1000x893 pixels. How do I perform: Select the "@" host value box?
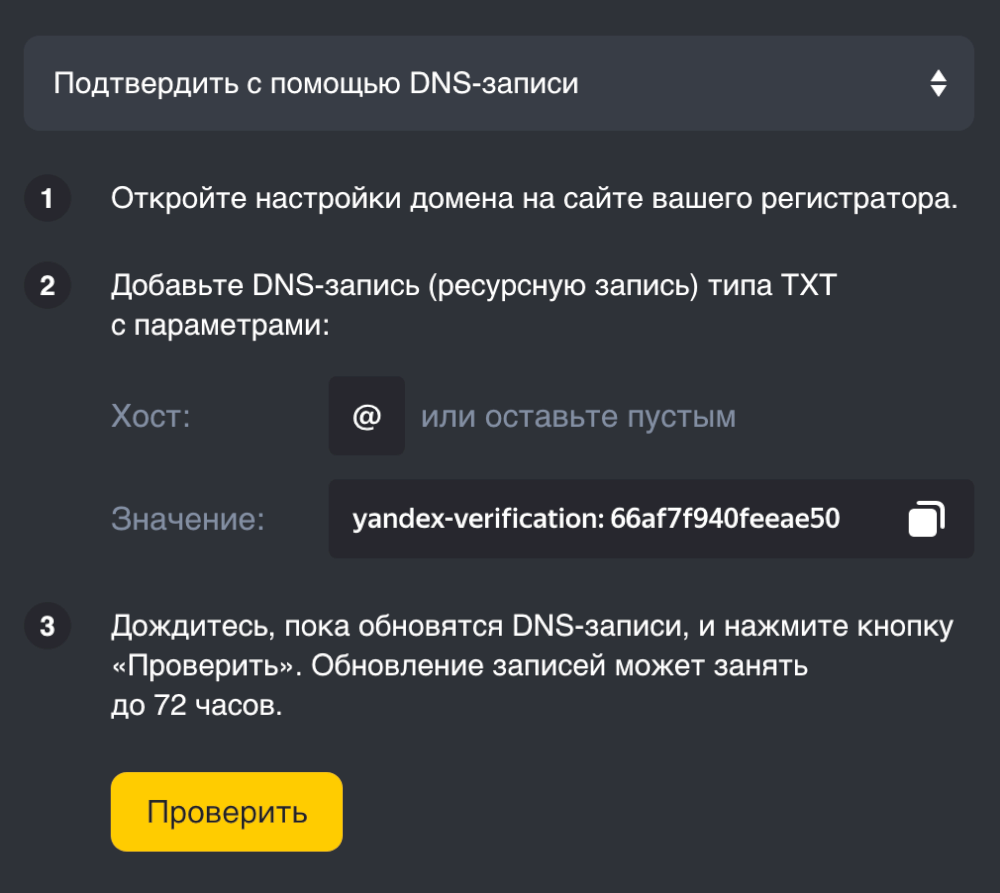(367, 416)
